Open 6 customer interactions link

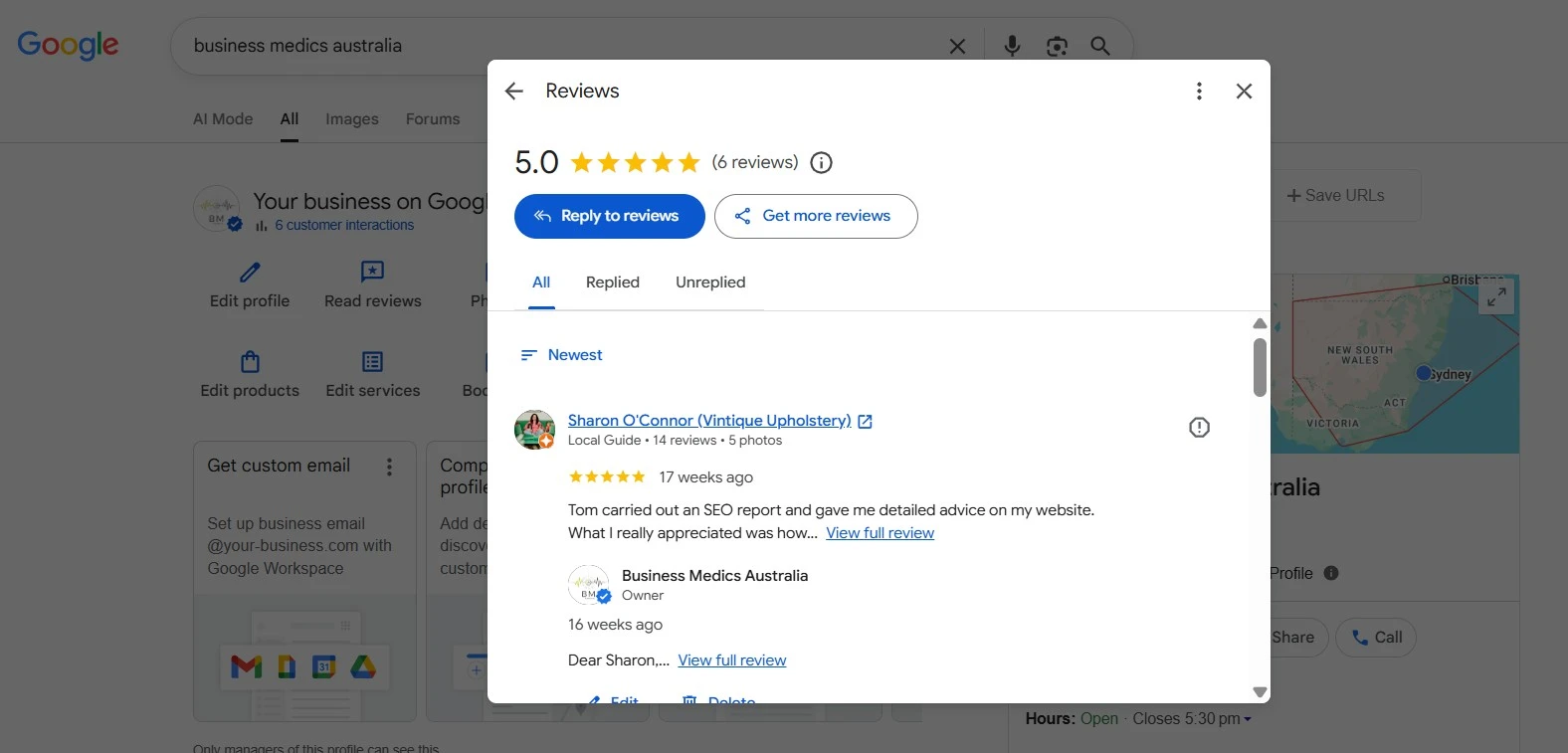(344, 226)
